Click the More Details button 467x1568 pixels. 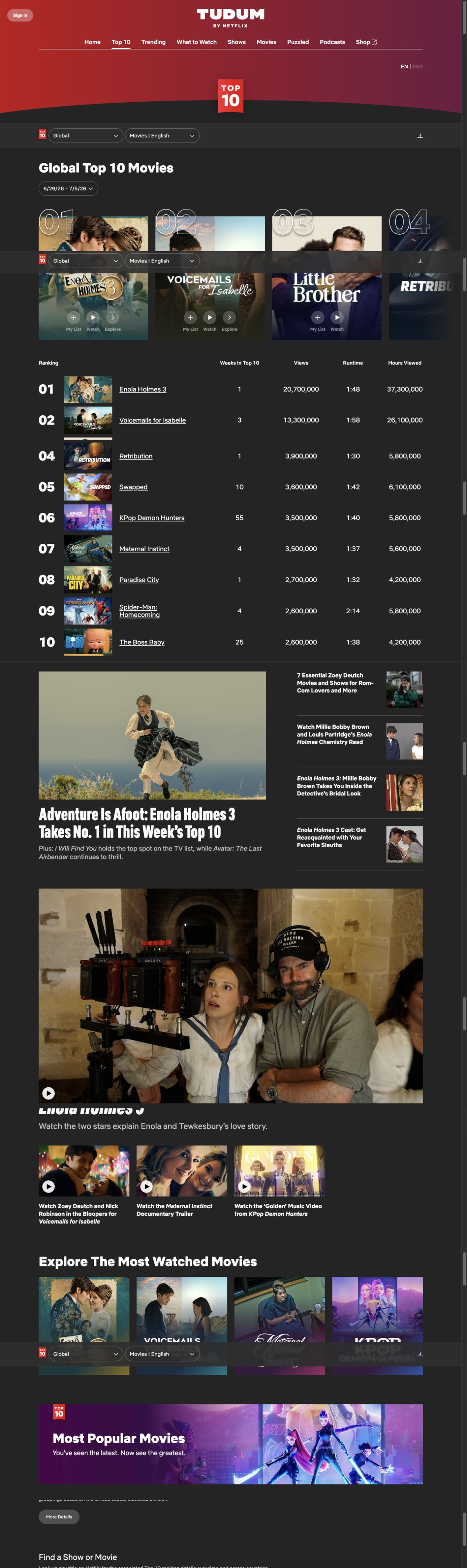pyautogui.click(x=59, y=1517)
